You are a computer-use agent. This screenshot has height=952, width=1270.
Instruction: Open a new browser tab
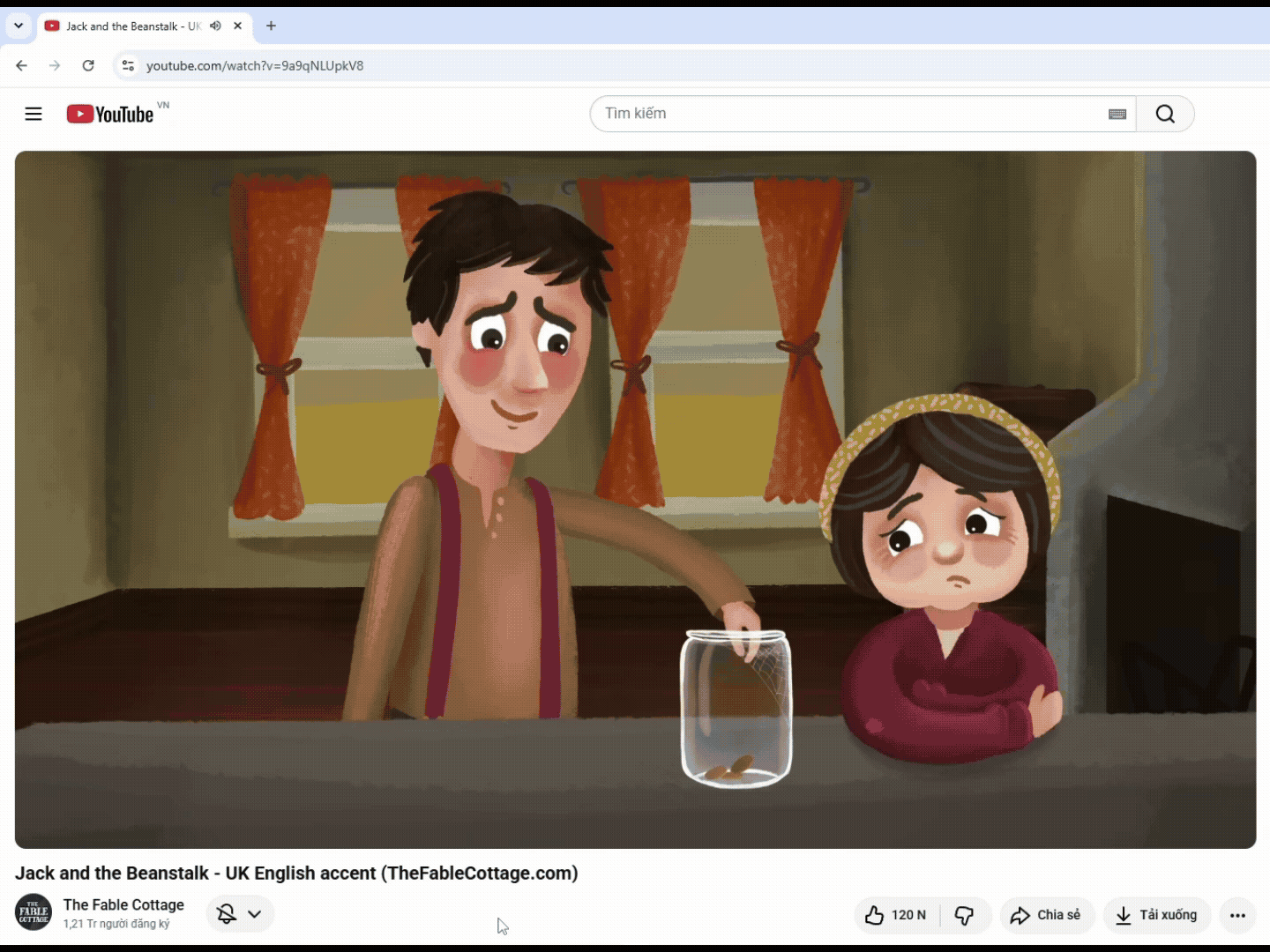click(x=272, y=26)
